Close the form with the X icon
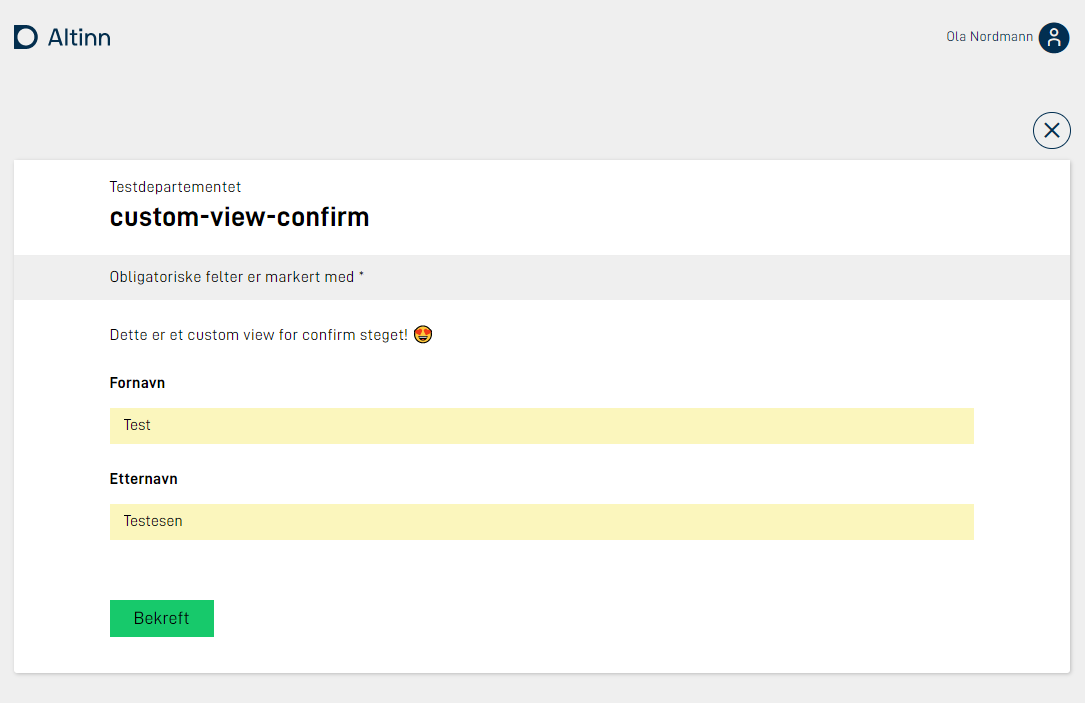 [1052, 130]
